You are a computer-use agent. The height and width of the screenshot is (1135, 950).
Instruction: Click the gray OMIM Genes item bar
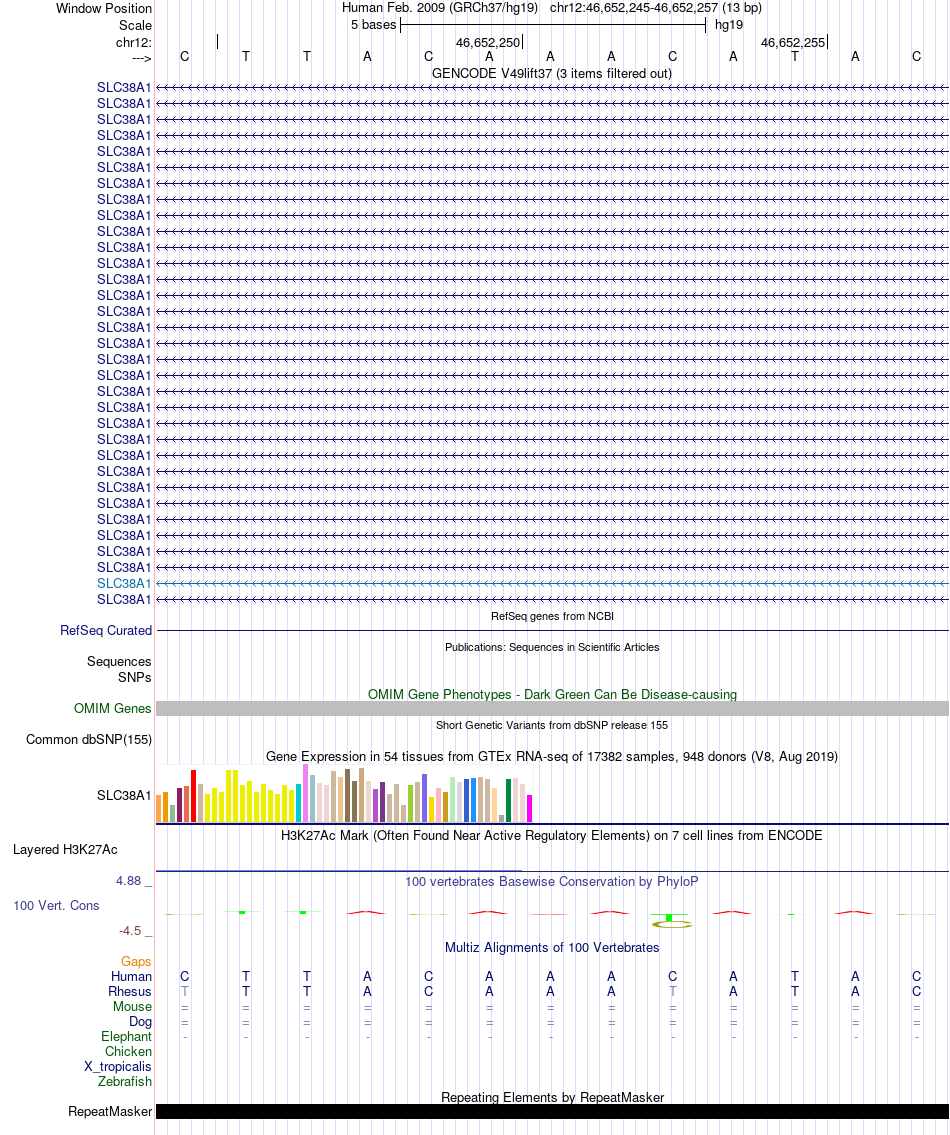tap(552, 709)
